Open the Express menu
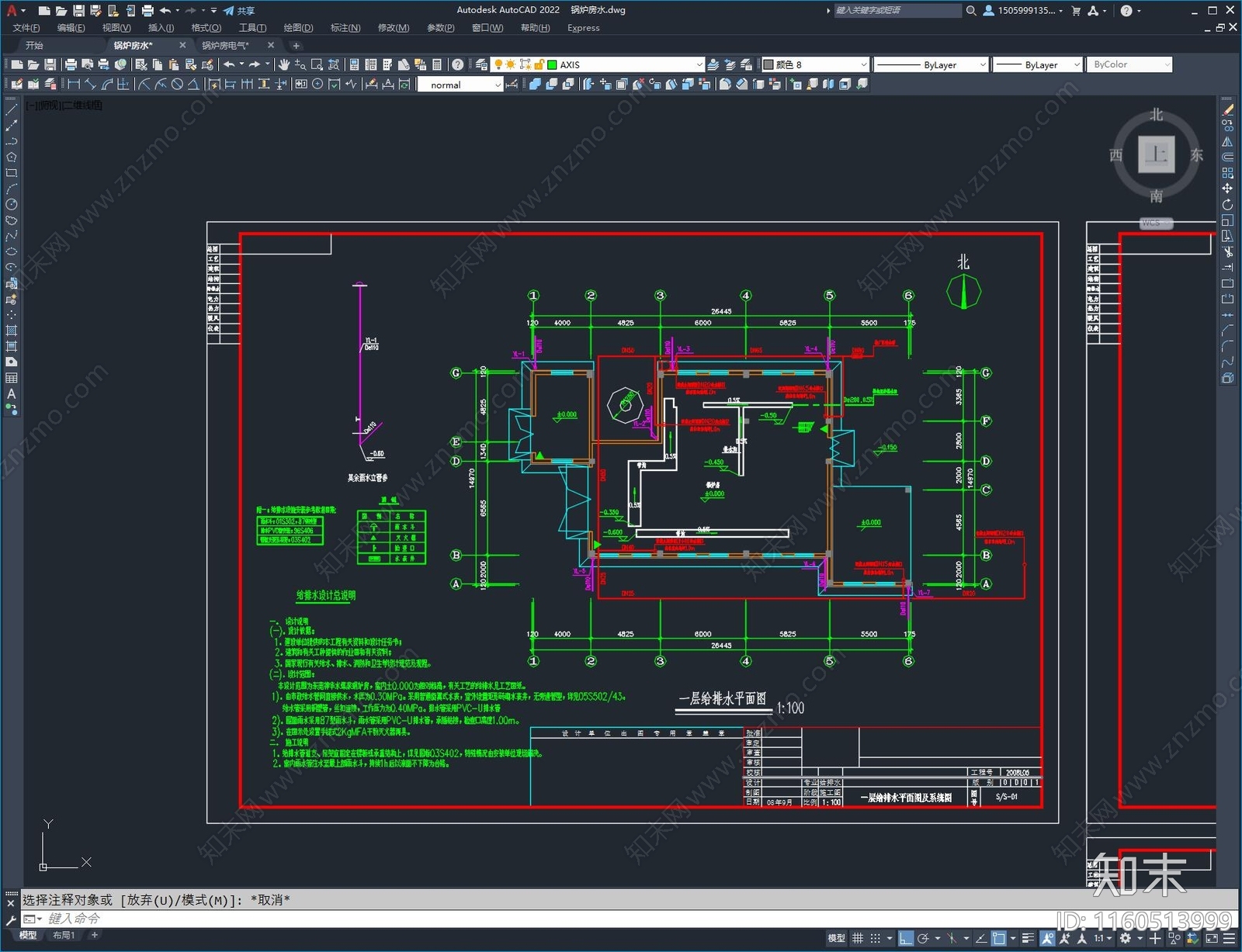 [x=583, y=28]
